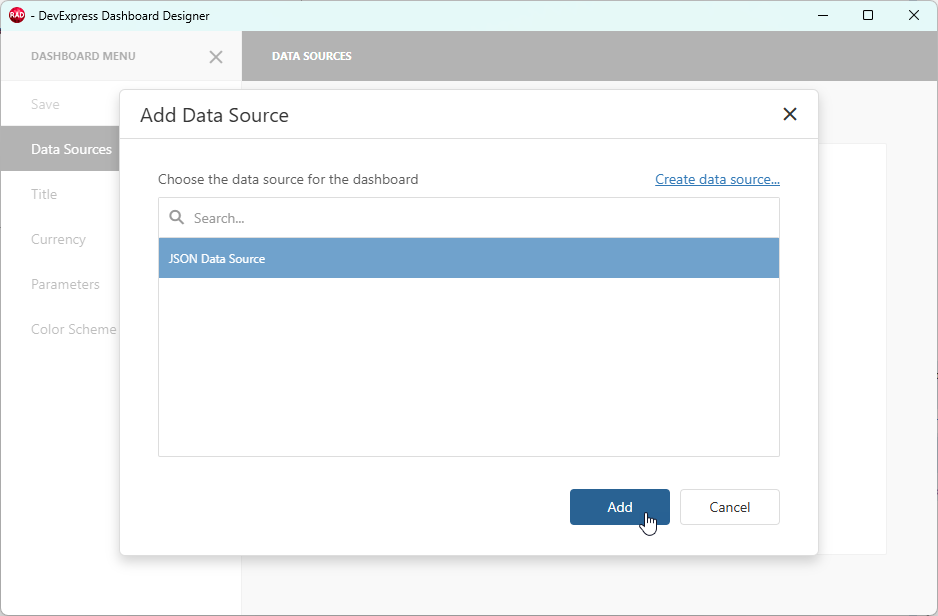Open Parameters from the Dashboard Menu
This screenshot has height=616, width=938.
point(65,284)
